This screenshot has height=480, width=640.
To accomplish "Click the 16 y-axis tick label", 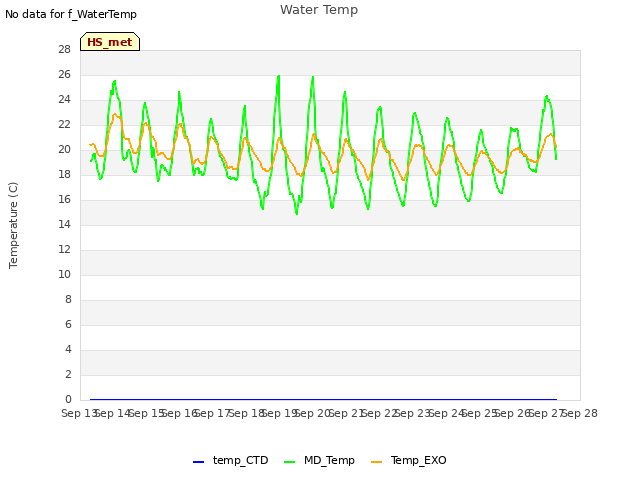I will coord(64,199).
